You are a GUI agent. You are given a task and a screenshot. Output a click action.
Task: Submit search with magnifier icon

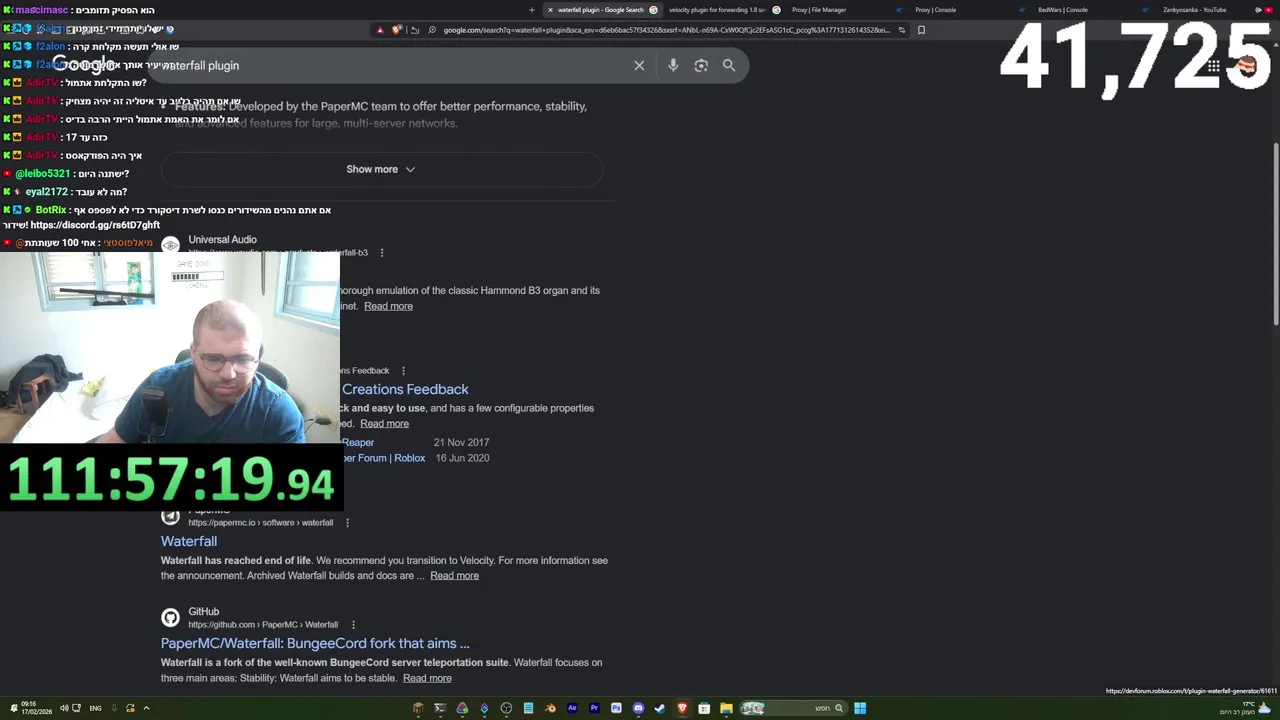pos(729,65)
